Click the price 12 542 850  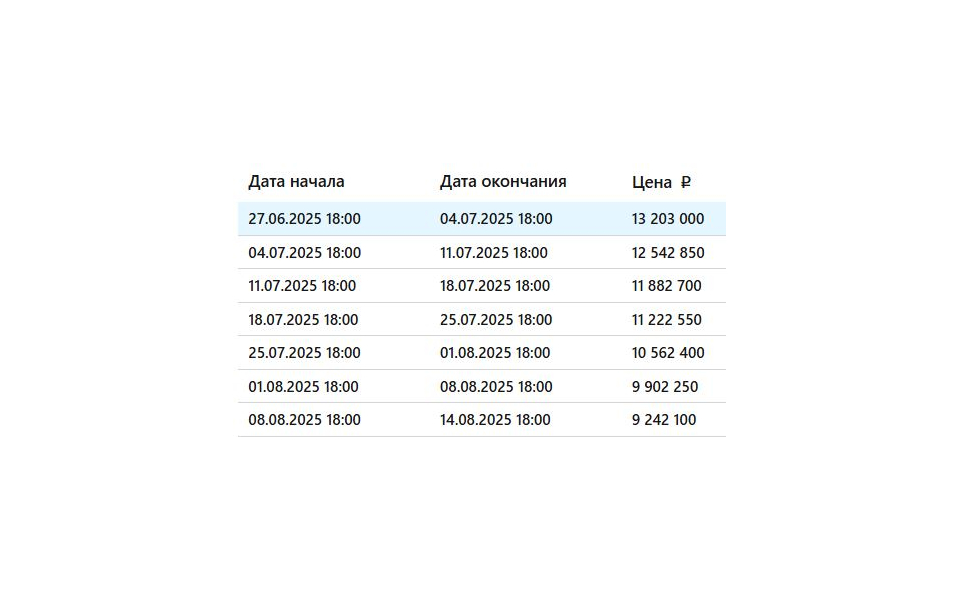tap(668, 252)
